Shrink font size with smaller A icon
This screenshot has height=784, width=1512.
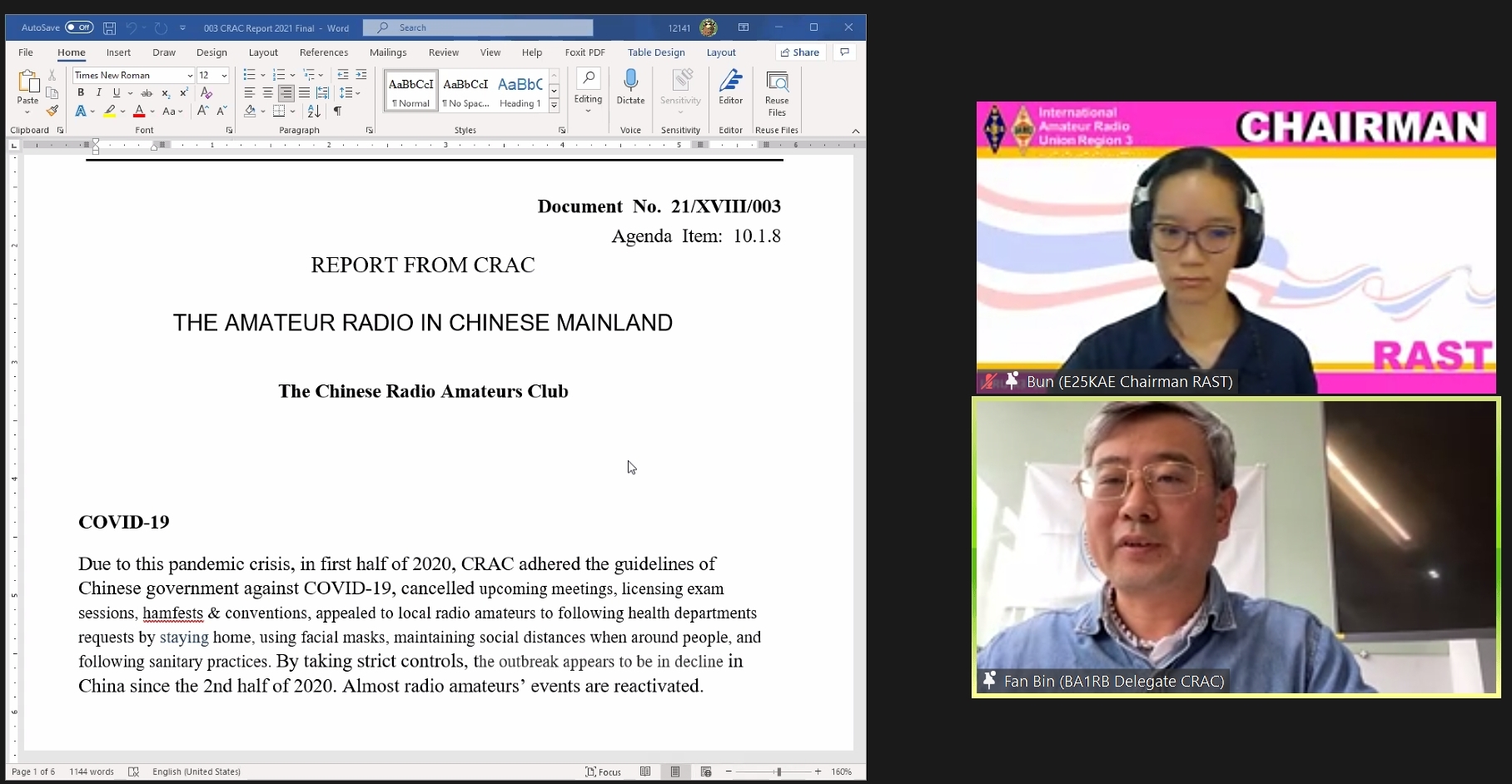coord(221,111)
